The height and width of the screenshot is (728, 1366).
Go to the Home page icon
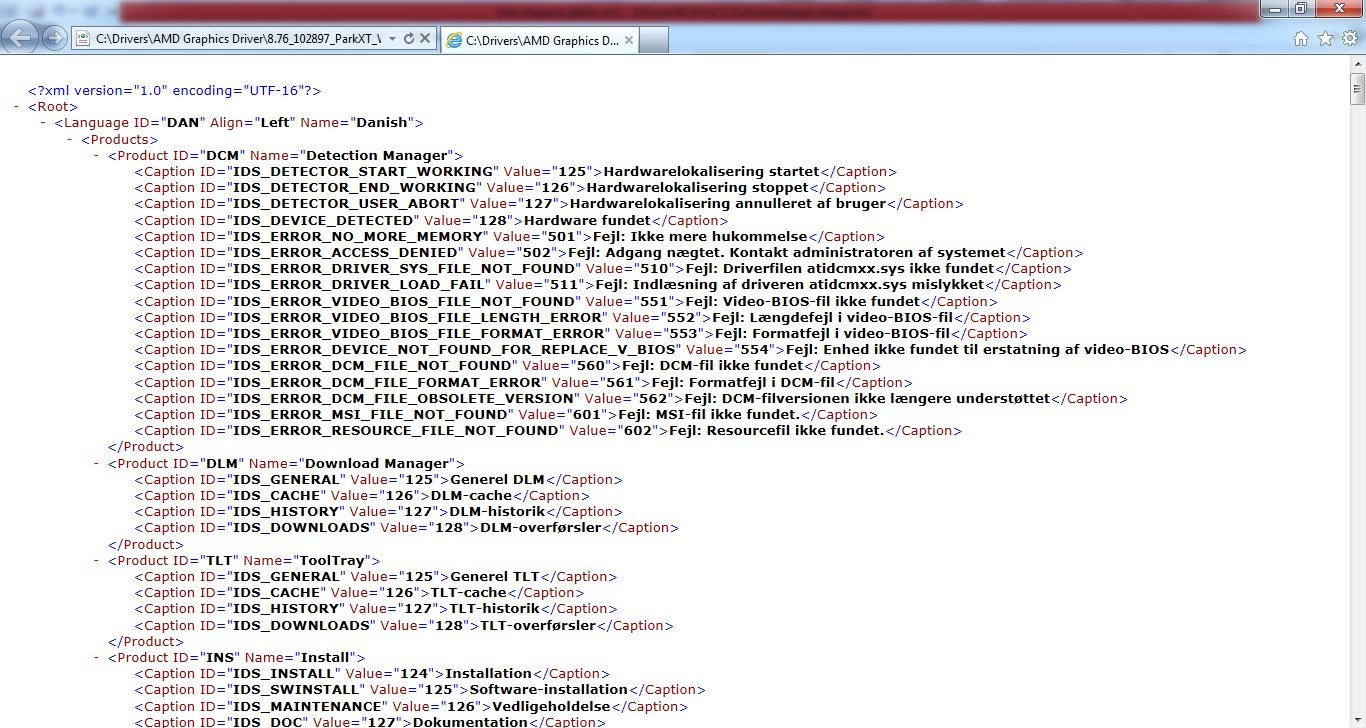coord(1301,39)
